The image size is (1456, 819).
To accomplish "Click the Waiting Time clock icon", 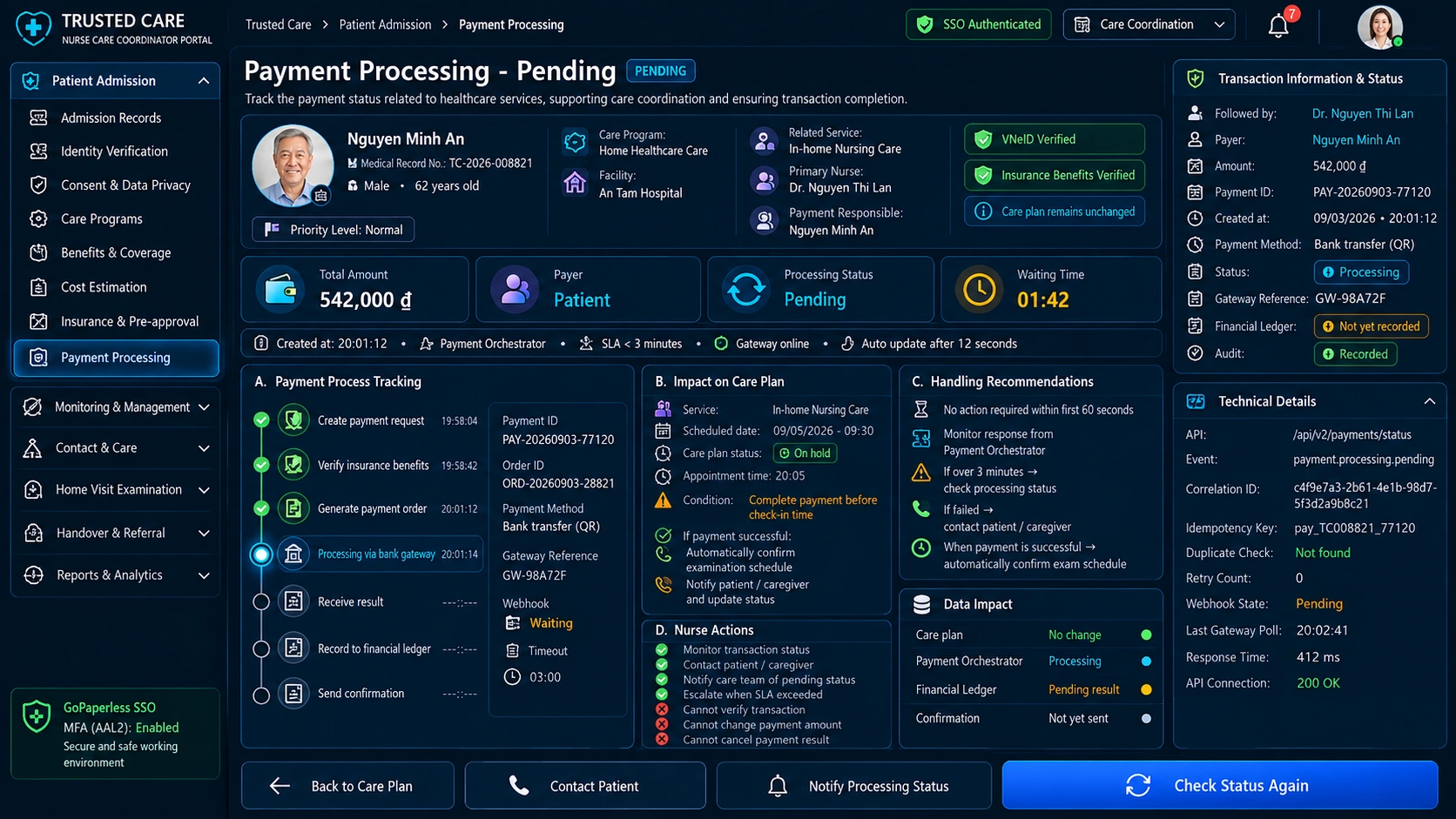I will pyautogui.click(x=979, y=289).
